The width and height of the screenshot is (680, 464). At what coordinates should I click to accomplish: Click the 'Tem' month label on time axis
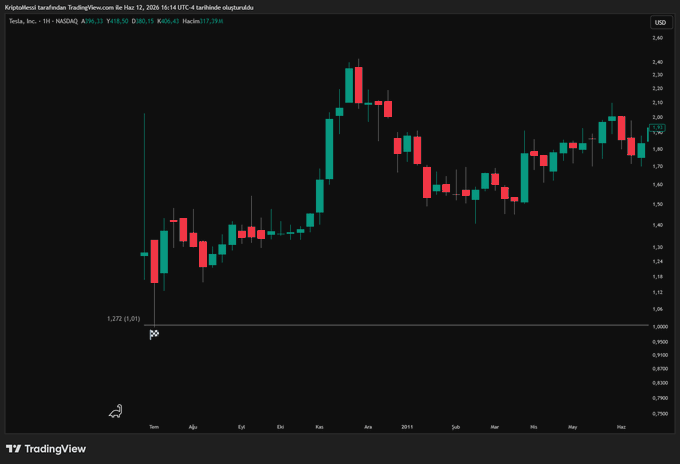click(x=154, y=427)
